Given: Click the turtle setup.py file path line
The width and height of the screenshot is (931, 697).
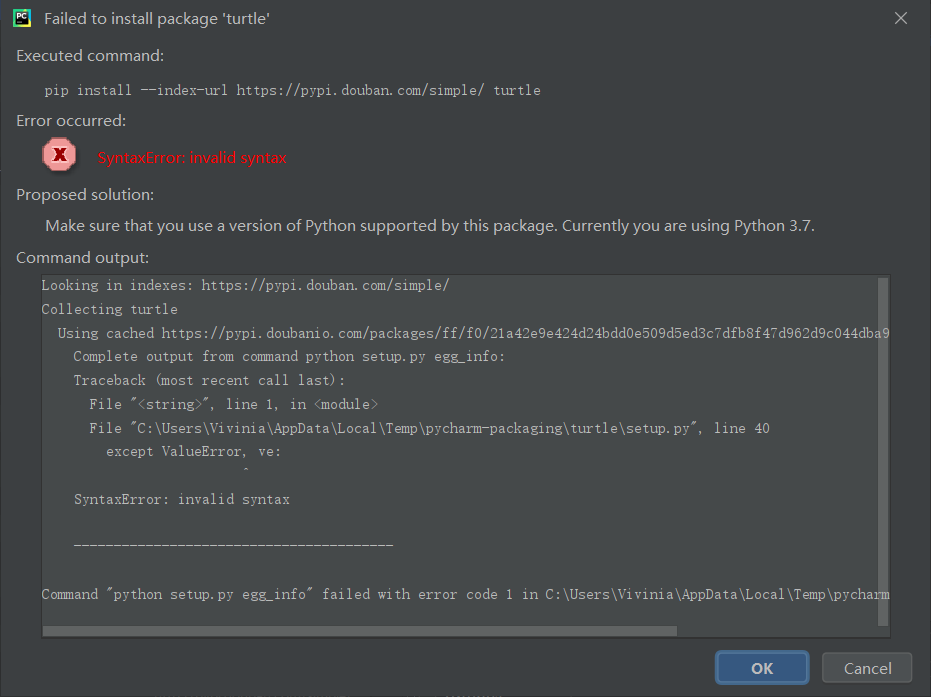Looking at the screenshot, I should click(430, 428).
